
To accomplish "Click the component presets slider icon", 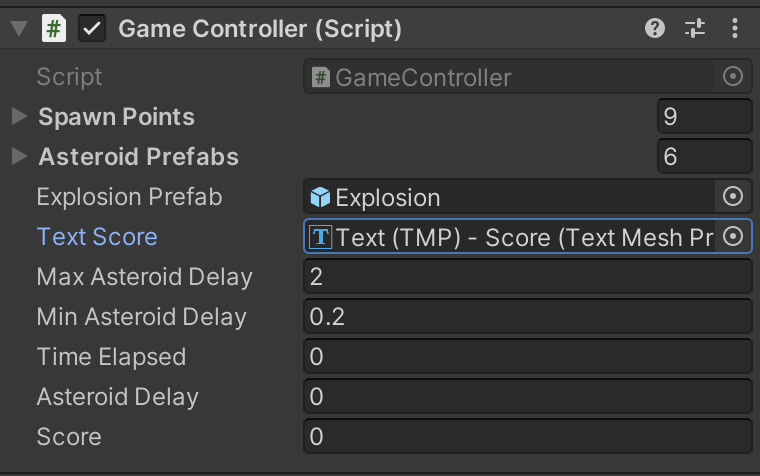I will 695,29.
